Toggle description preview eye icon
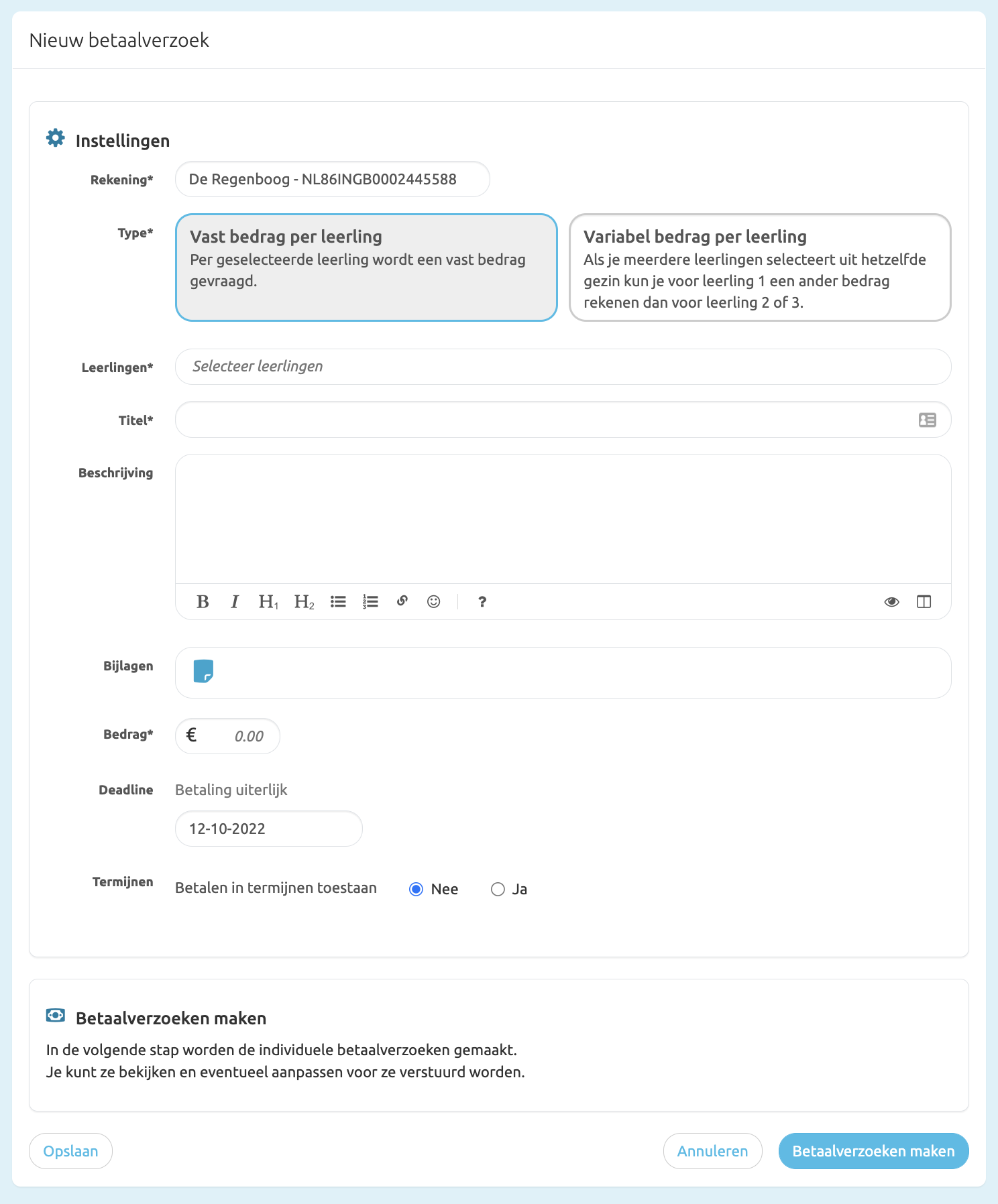 click(x=891, y=602)
